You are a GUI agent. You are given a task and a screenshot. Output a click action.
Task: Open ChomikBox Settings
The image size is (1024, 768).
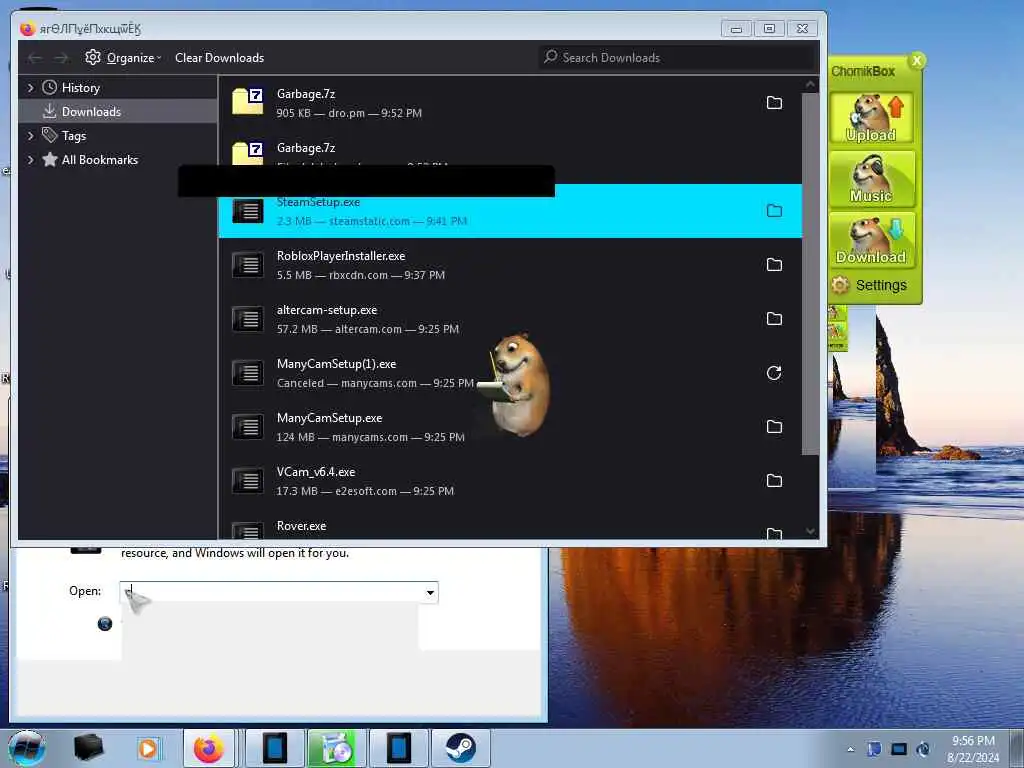coord(871,285)
